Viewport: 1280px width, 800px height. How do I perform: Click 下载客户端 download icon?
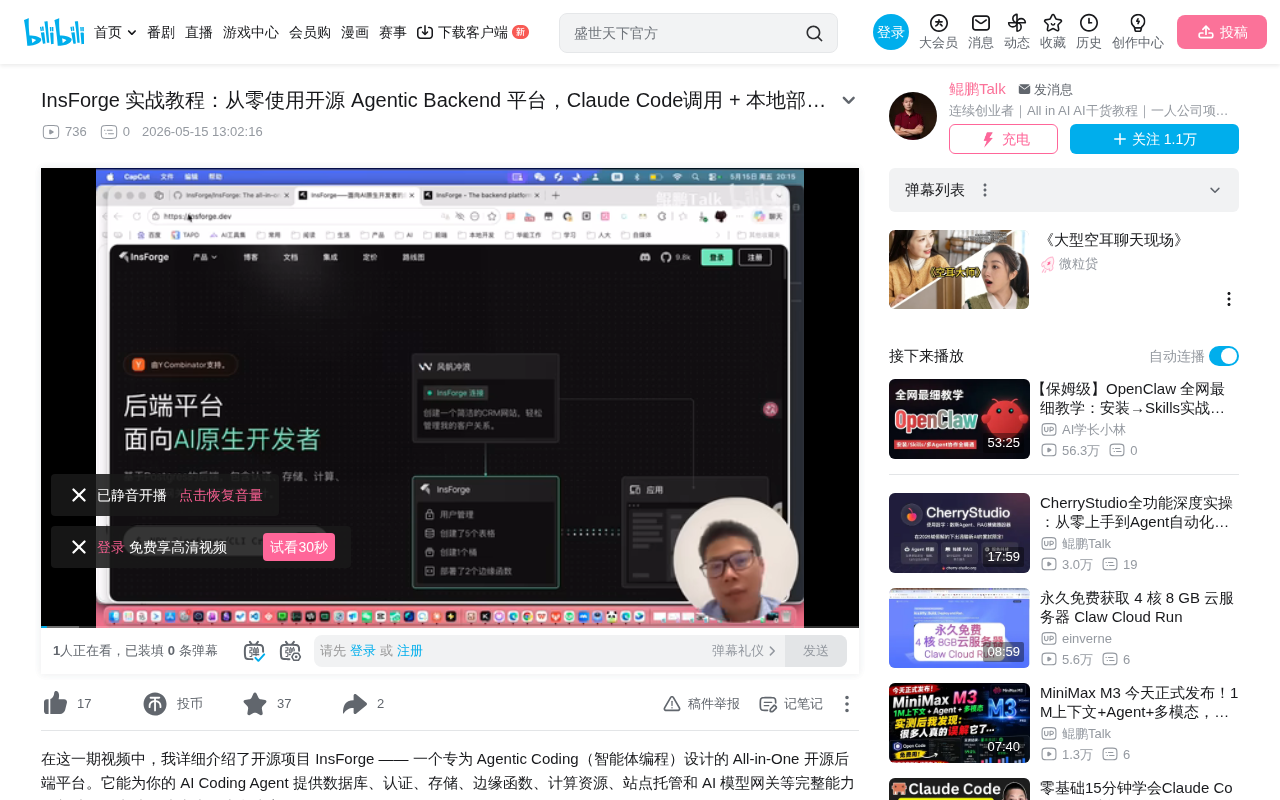click(425, 32)
